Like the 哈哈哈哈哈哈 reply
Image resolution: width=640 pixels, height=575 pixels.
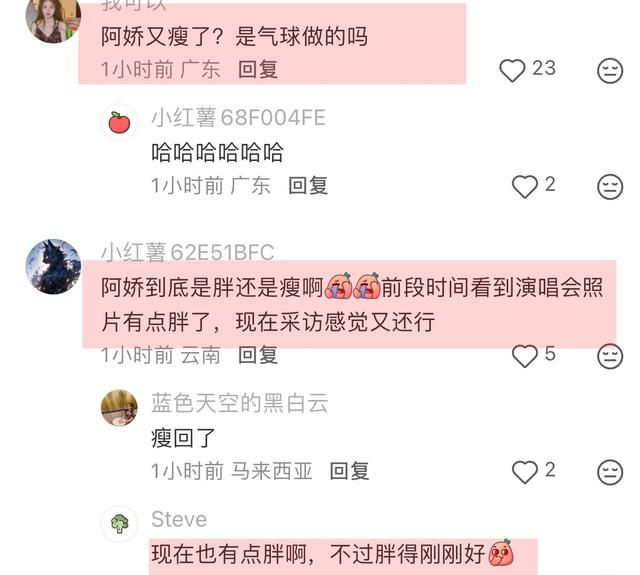click(x=524, y=186)
